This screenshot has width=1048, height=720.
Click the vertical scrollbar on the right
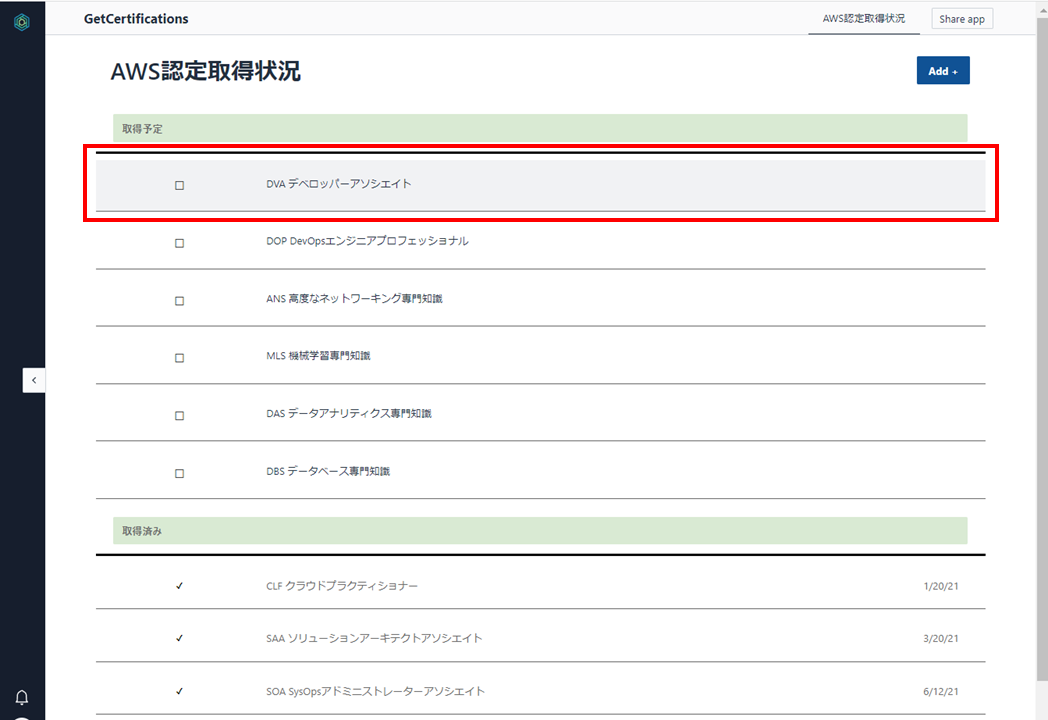pos(1042,348)
